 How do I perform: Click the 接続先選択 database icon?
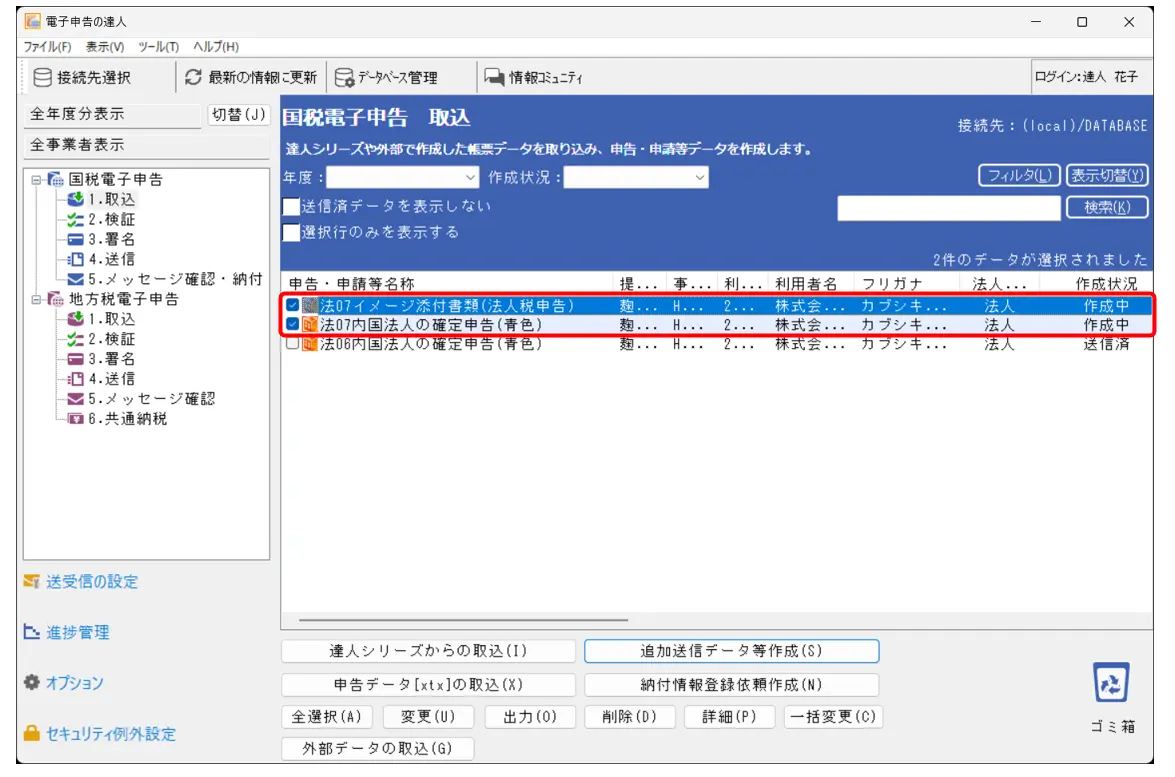click(x=43, y=78)
